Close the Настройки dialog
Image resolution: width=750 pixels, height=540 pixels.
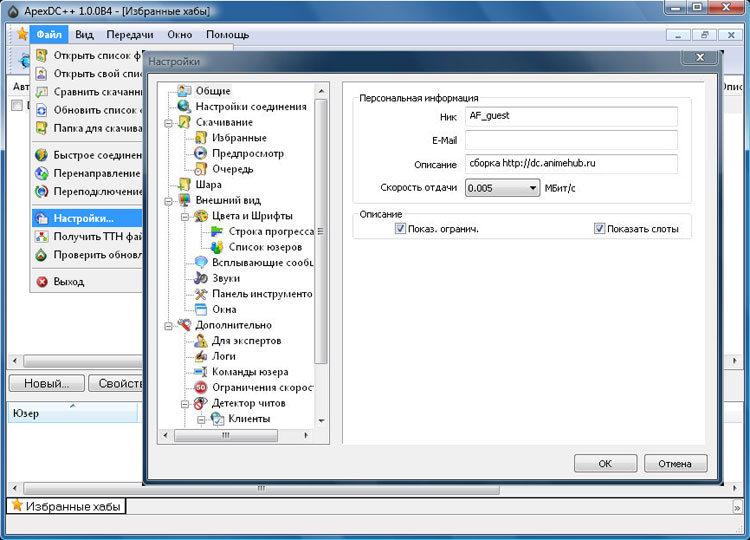(x=700, y=57)
